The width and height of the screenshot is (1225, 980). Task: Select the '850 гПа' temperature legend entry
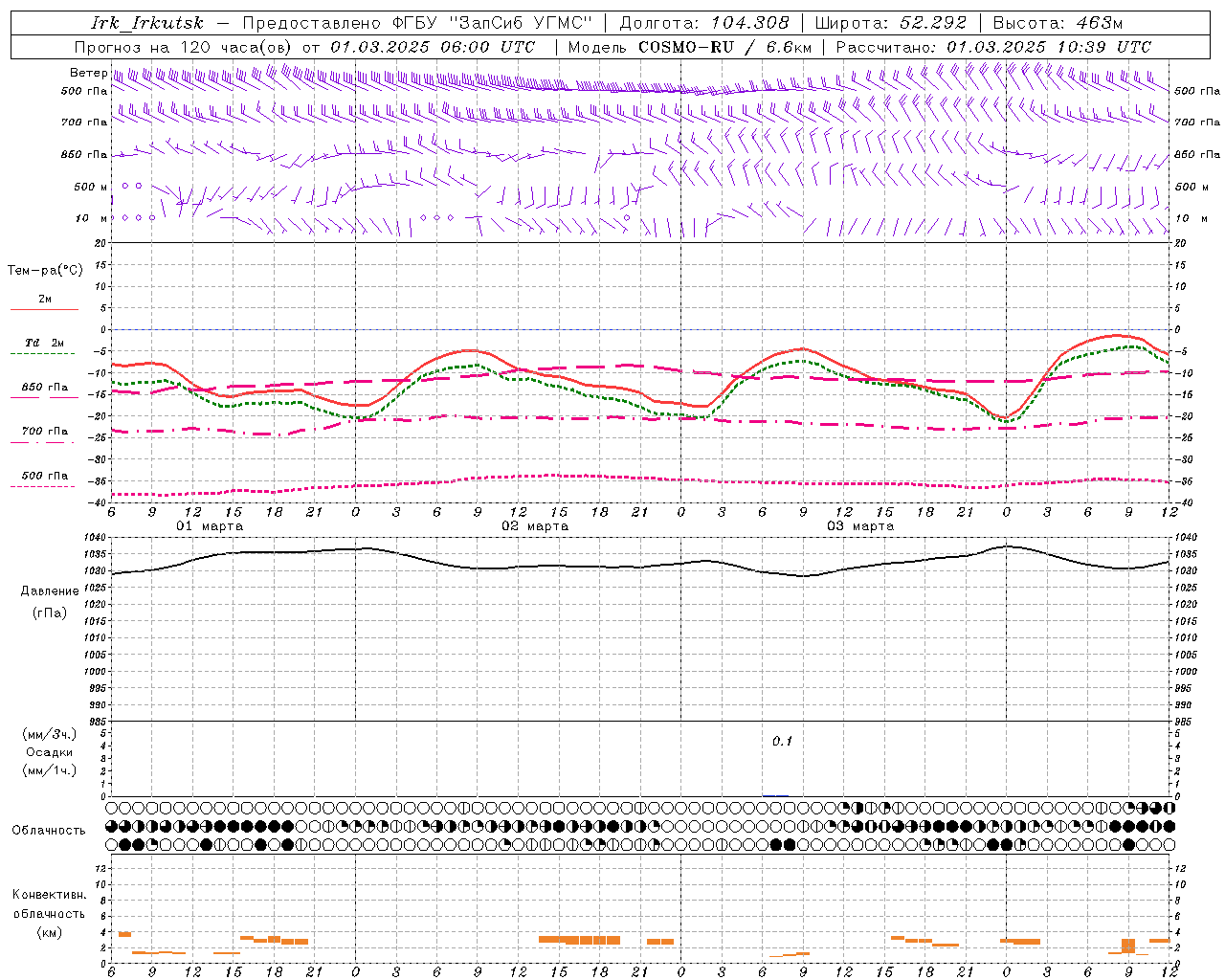(45, 388)
